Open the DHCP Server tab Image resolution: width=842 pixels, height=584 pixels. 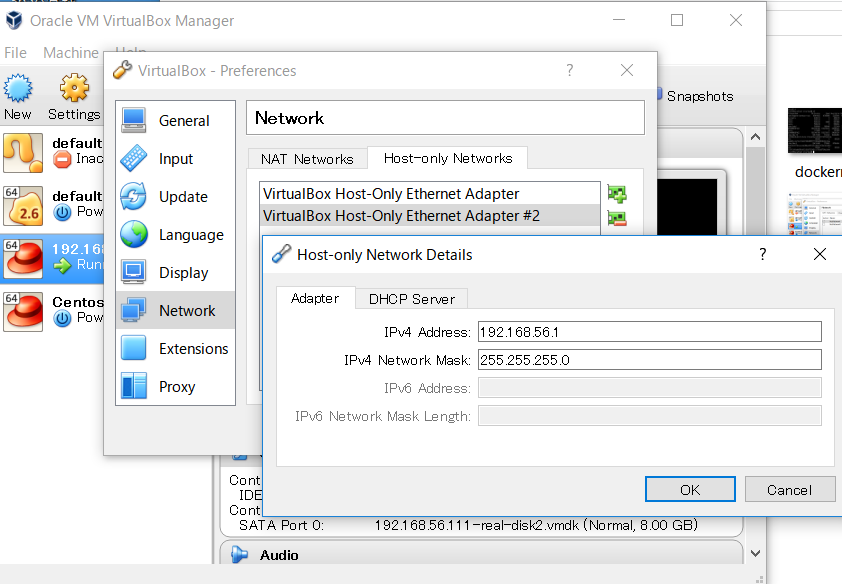pyautogui.click(x=411, y=299)
